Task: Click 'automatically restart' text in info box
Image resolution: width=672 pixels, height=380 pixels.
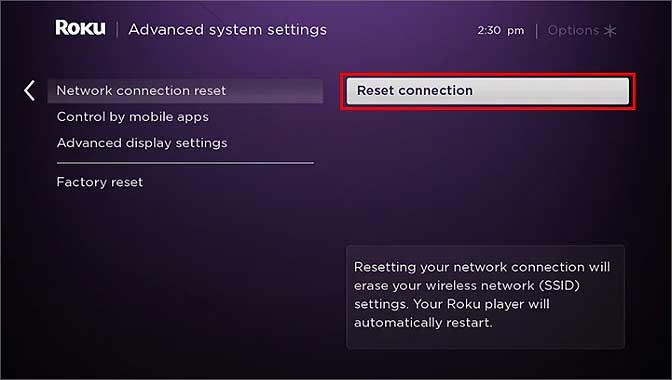Action: point(423,323)
